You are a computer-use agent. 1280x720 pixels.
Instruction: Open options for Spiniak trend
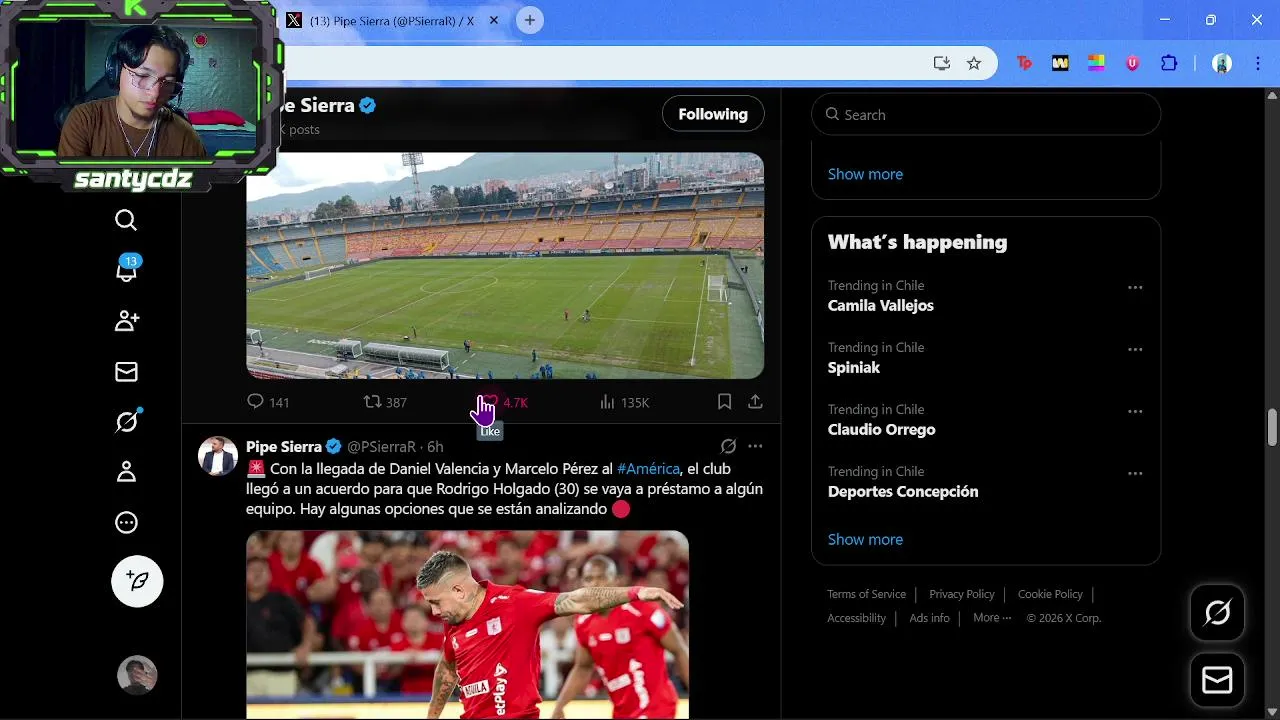[1135, 349]
